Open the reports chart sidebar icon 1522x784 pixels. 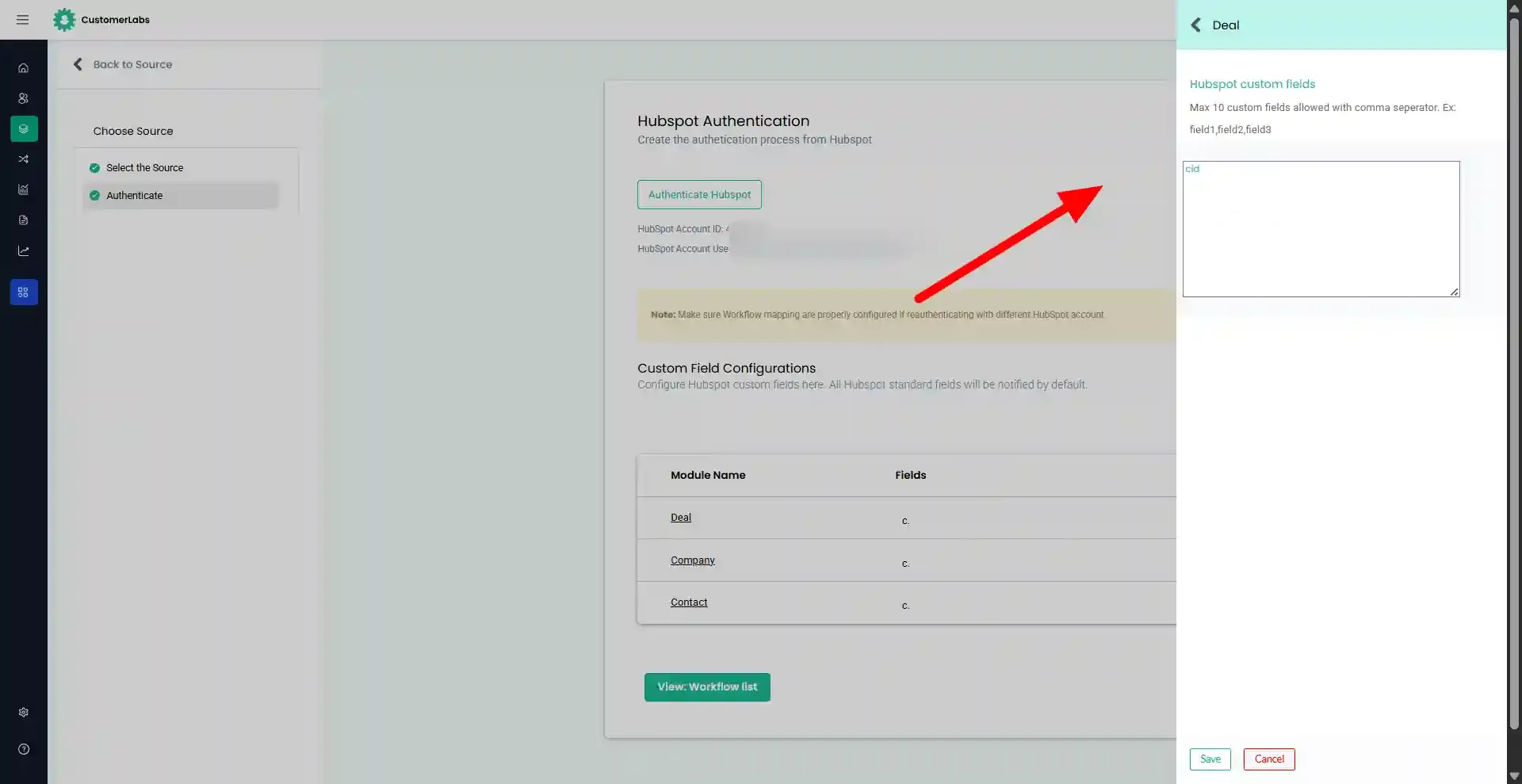tap(24, 189)
